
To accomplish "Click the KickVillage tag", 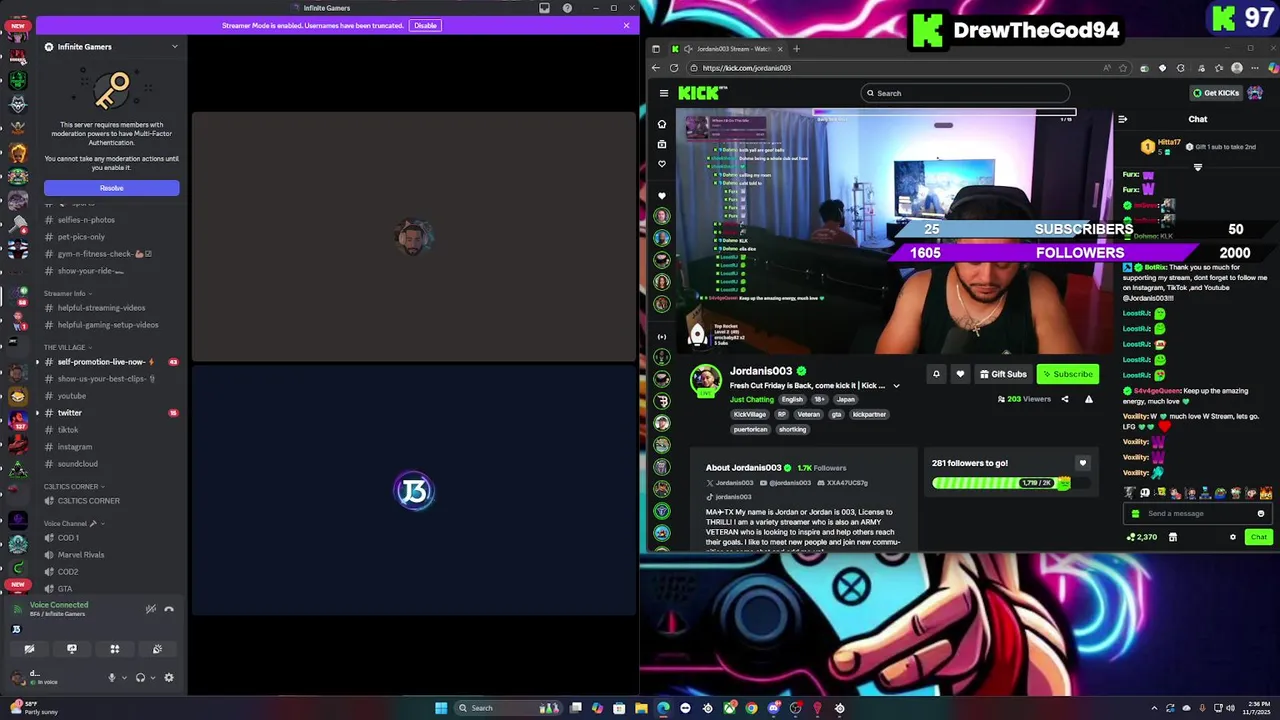I will [x=750, y=414].
